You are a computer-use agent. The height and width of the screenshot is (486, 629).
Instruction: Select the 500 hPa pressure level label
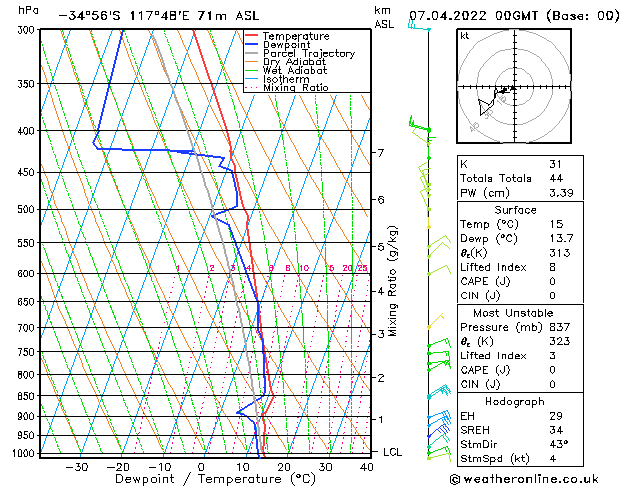pyautogui.click(x=28, y=210)
